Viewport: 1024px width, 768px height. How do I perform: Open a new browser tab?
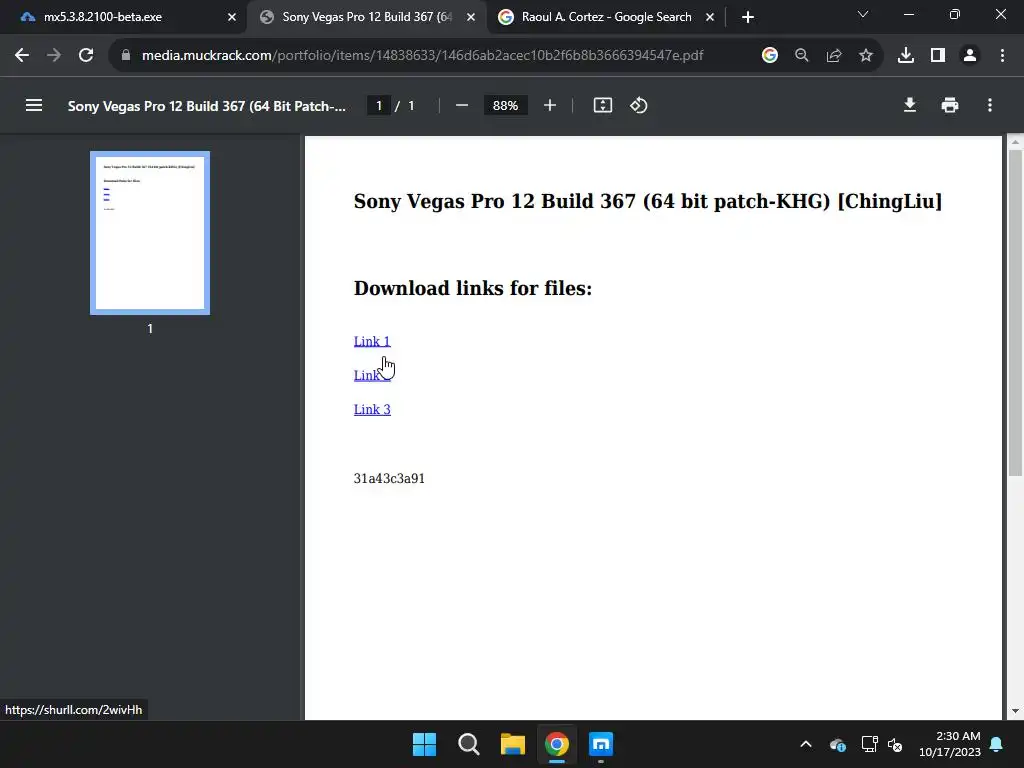pos(748,17)
